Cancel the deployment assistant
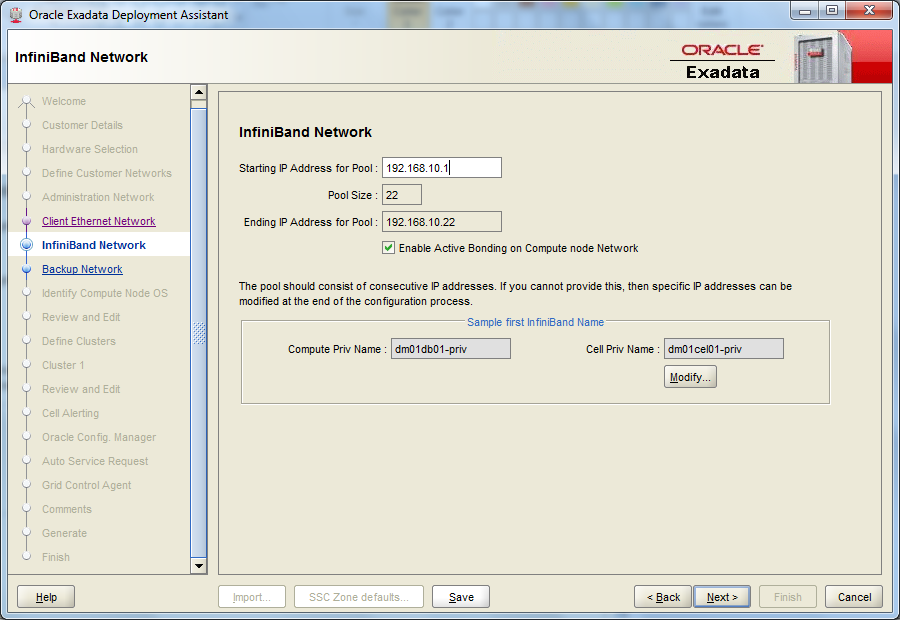 854,597
